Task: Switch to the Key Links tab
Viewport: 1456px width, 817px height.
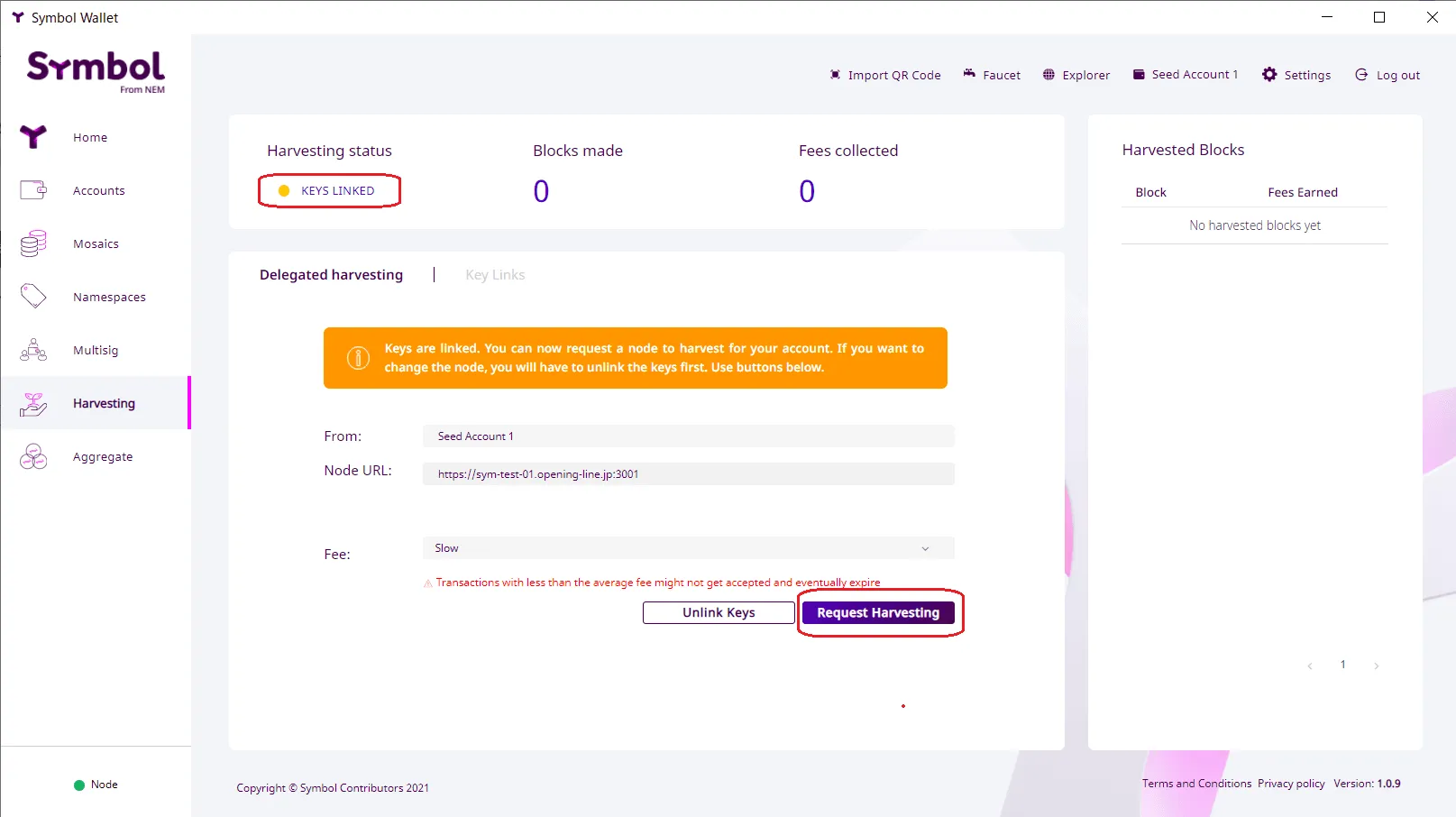Action: tap(495, 275)
